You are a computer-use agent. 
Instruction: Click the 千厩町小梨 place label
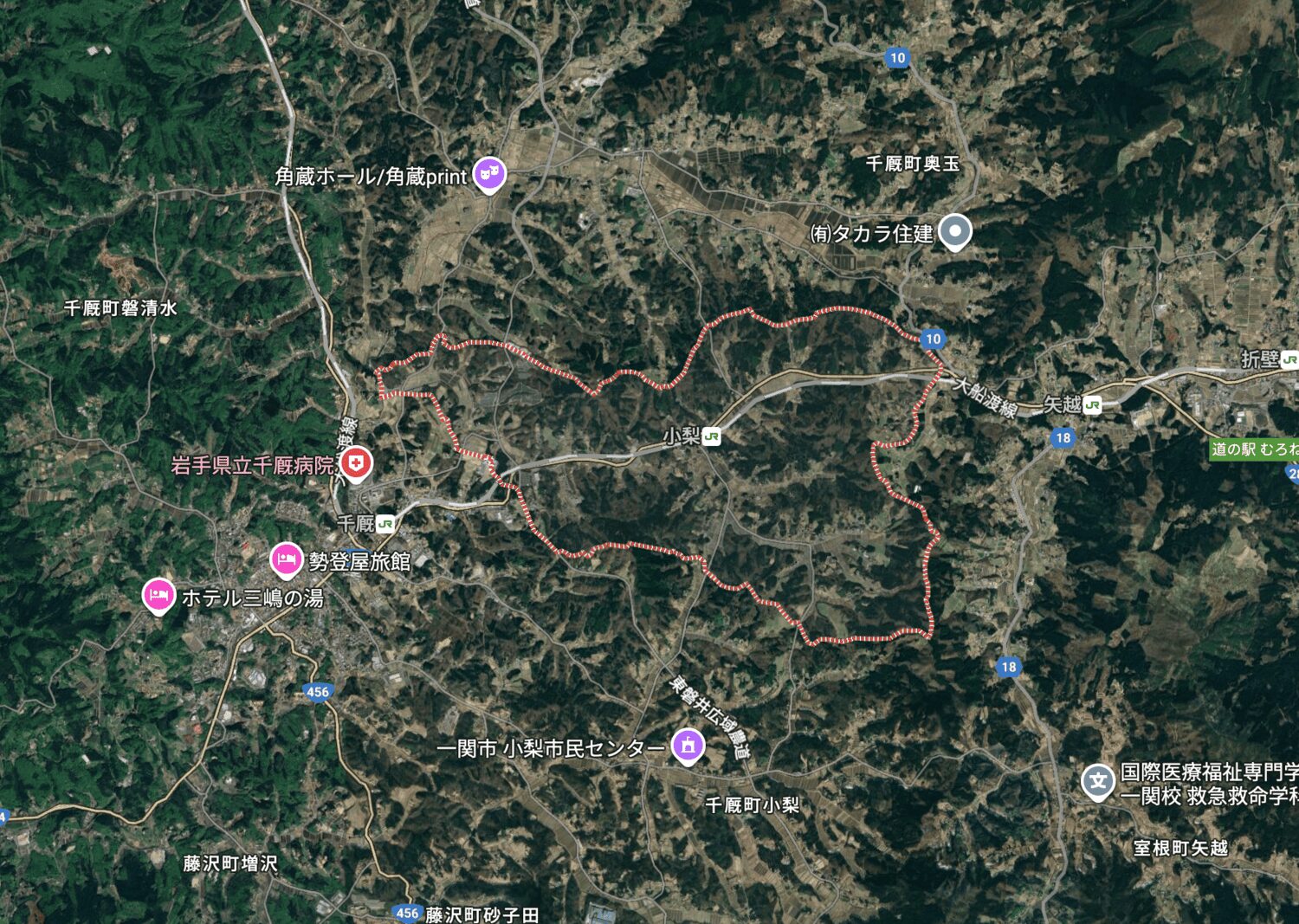[752, 804]
